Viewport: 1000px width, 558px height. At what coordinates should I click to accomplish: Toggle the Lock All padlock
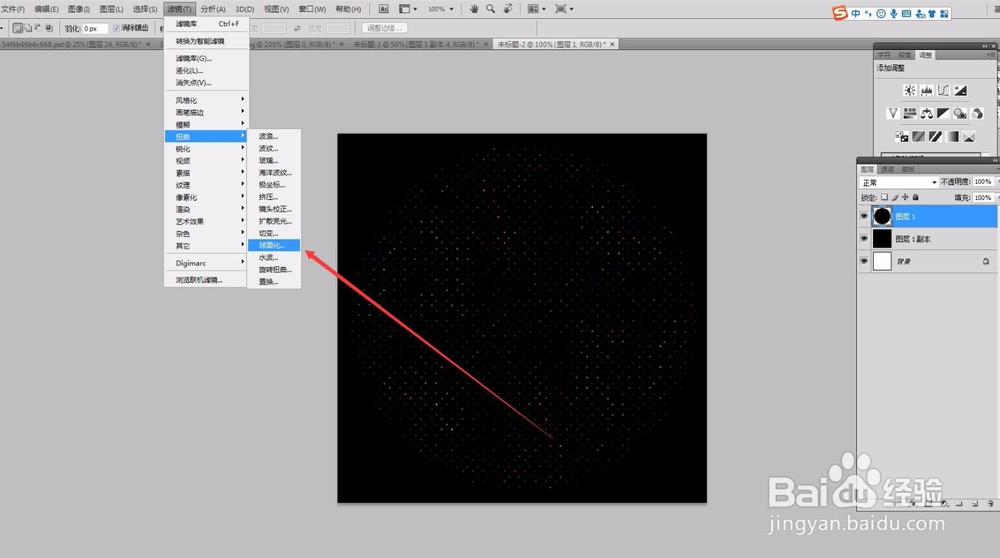(x=916, y=198)
